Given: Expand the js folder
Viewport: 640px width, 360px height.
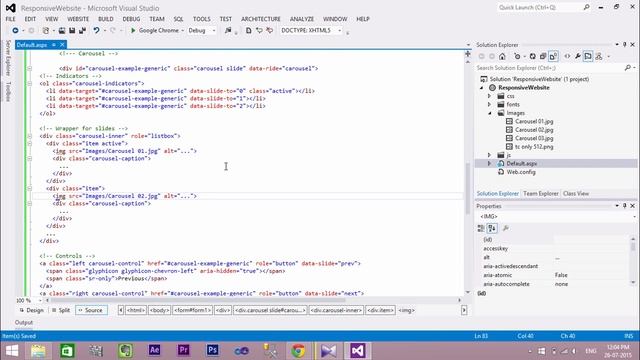Looking at the screenshot, I should 489,155.
